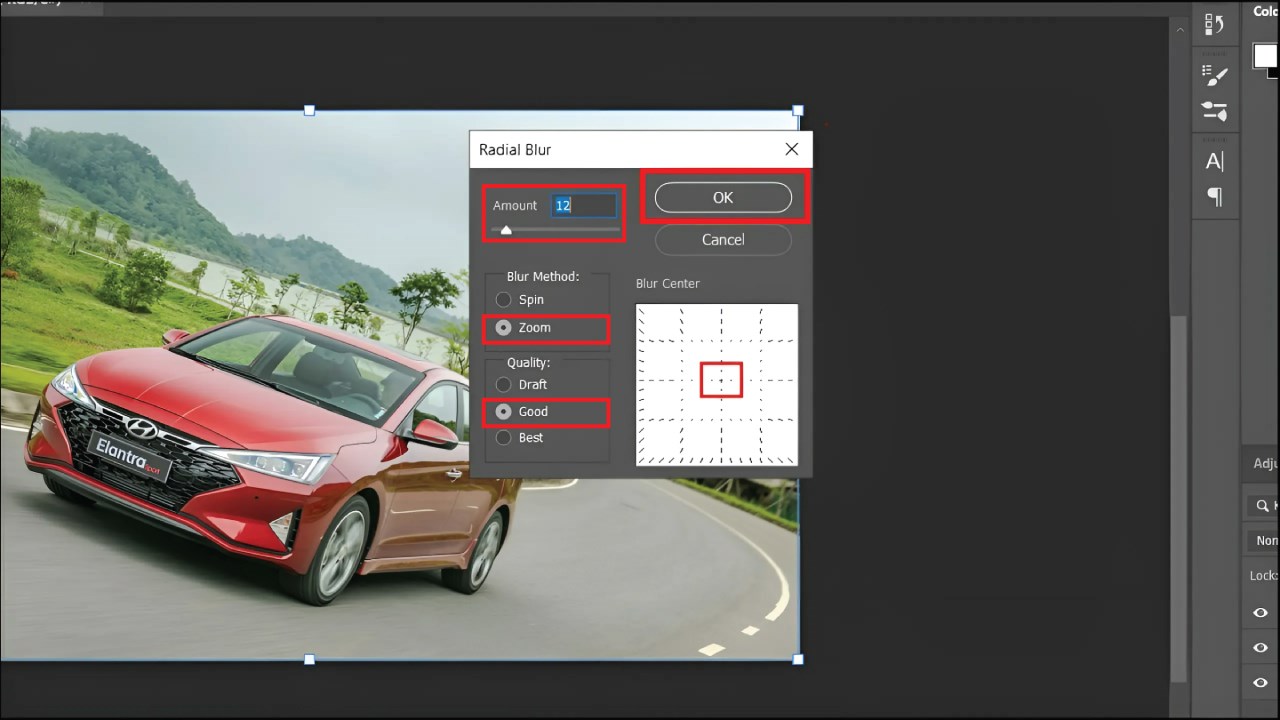Click the Amount slider handle

tap(506, 229)
